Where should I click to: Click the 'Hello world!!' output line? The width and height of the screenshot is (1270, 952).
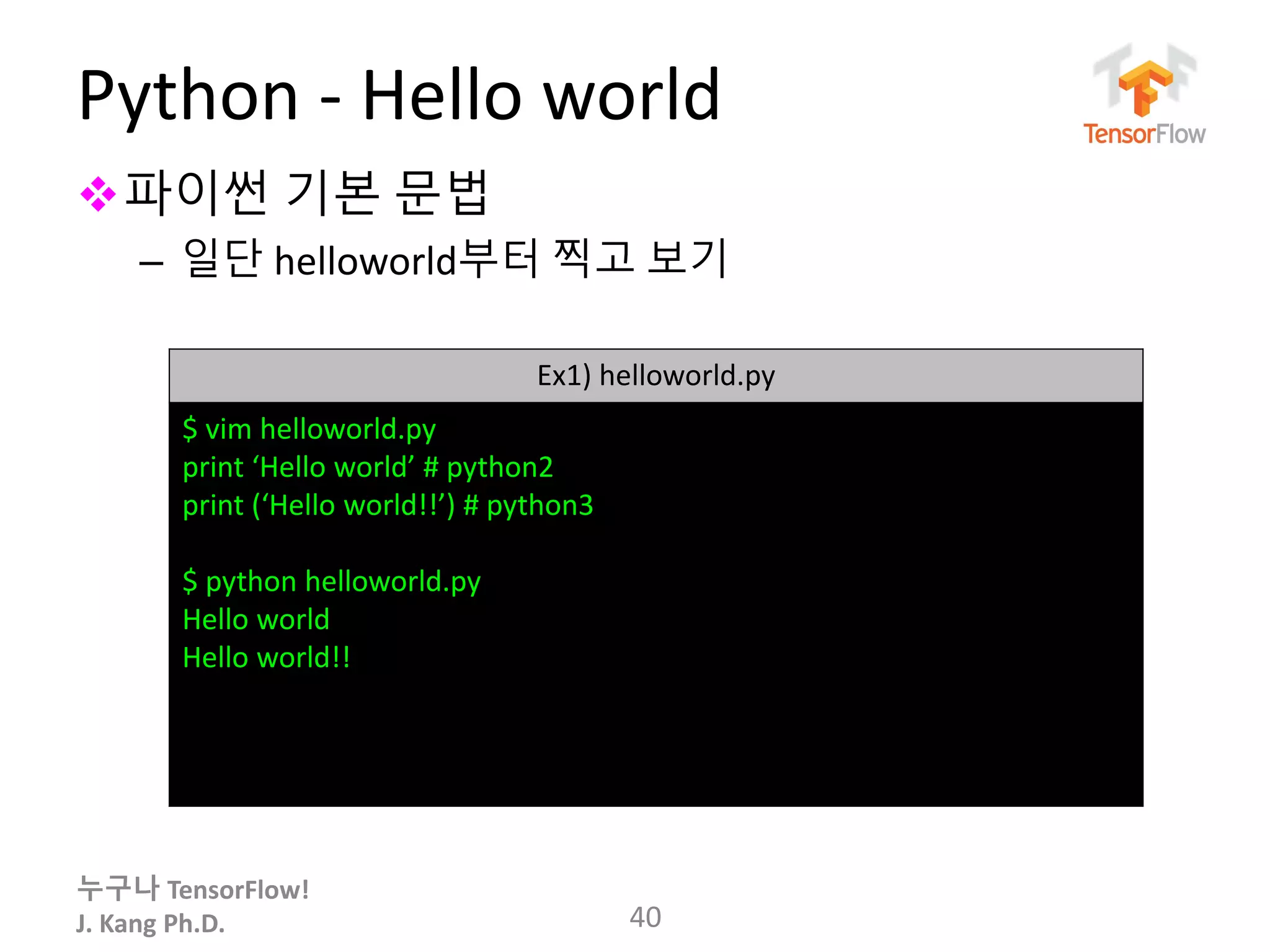267,658
